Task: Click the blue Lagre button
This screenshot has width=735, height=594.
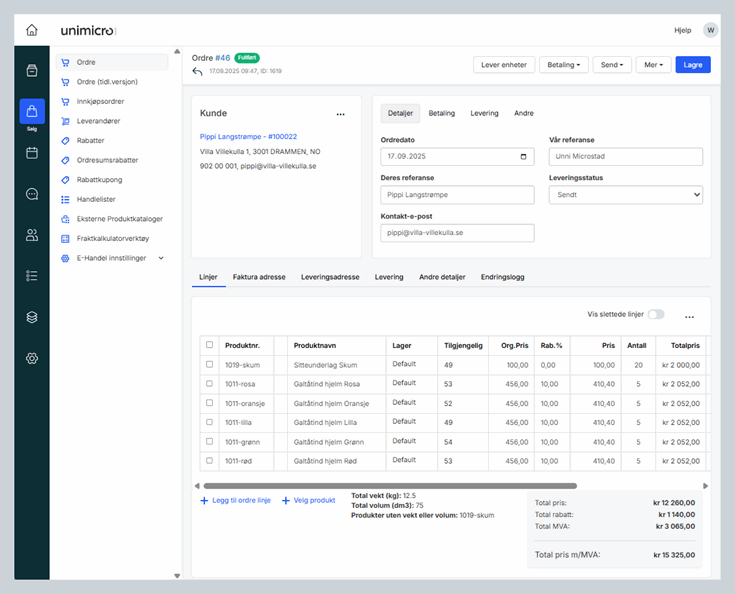Action: [x=693, y=65]
